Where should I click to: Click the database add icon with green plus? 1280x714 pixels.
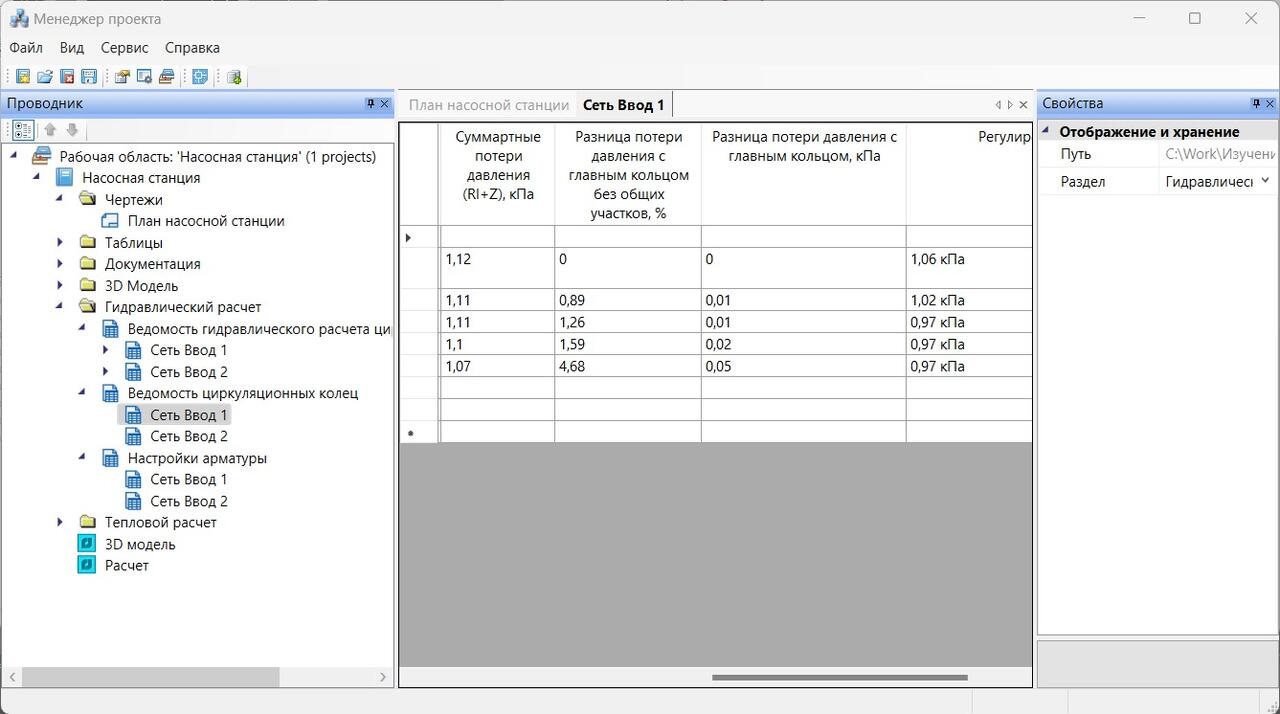tap(234, 77)
